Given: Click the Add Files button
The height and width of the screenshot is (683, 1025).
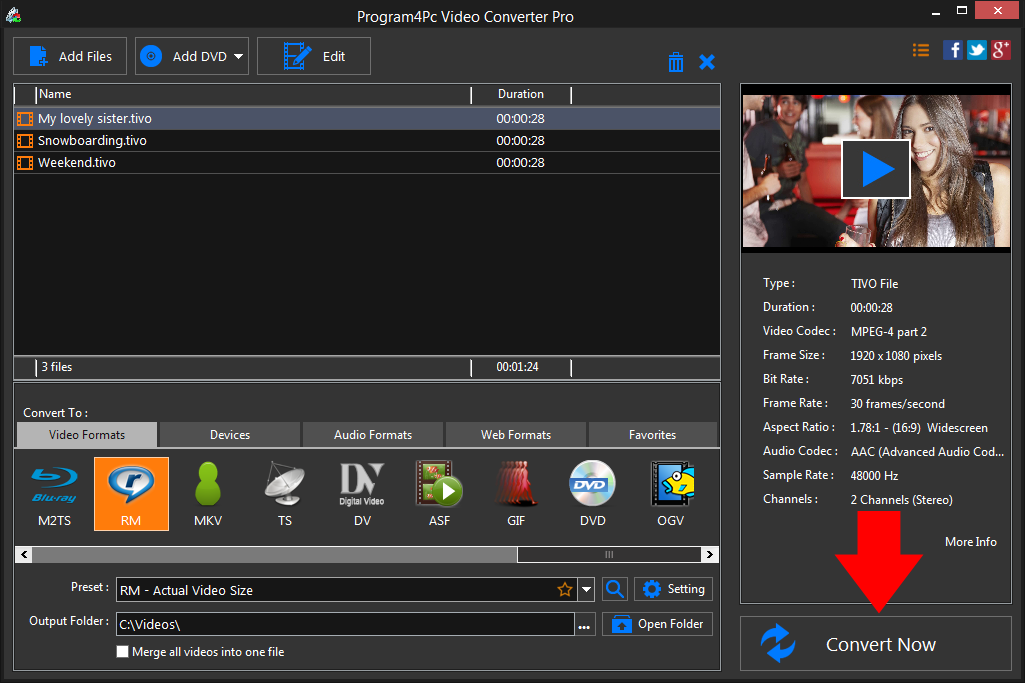Looking at the screenshot, I should (x=70, y=56).
